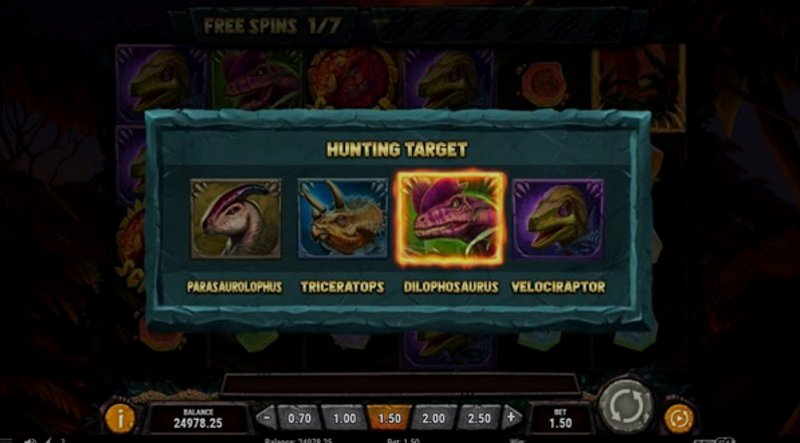
Task: Set bet to 2.00
Action: coord(434,419)
